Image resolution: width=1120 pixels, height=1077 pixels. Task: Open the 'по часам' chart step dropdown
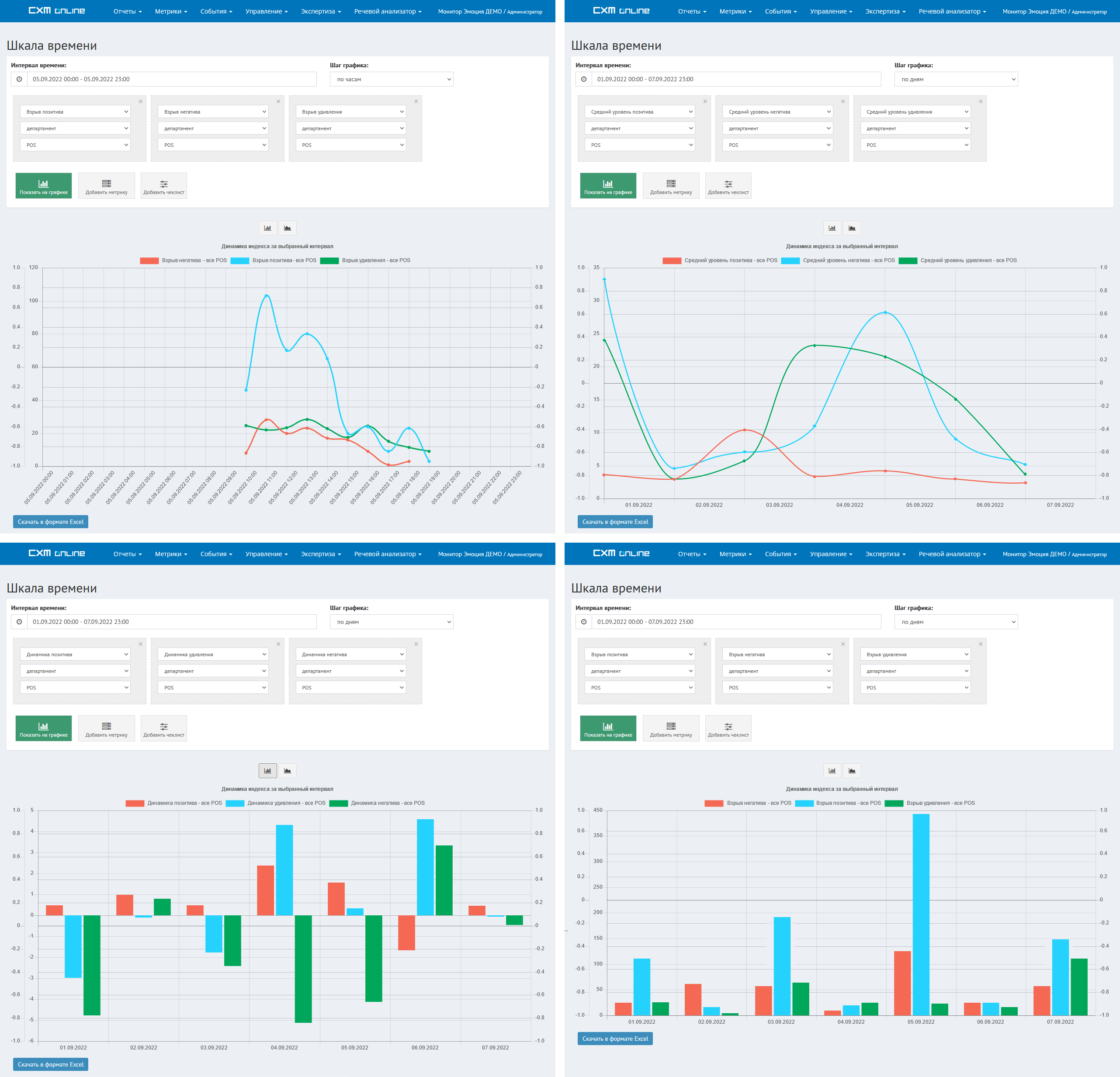[x=392, y=80]
